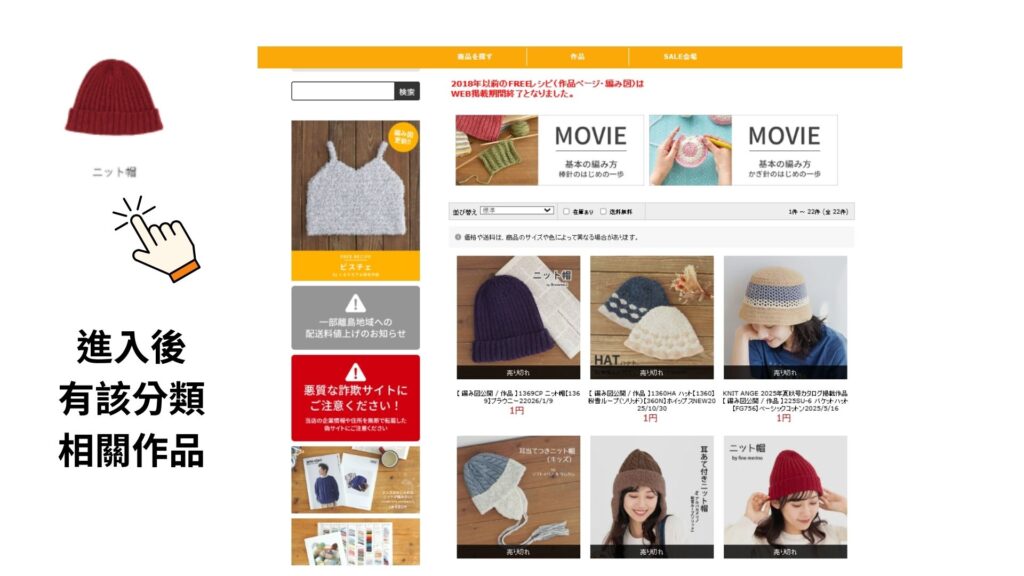Click warning triangle on gray shipping notice
The width and height of the screenshot is (1024, 576).
(x=355, y=303)
